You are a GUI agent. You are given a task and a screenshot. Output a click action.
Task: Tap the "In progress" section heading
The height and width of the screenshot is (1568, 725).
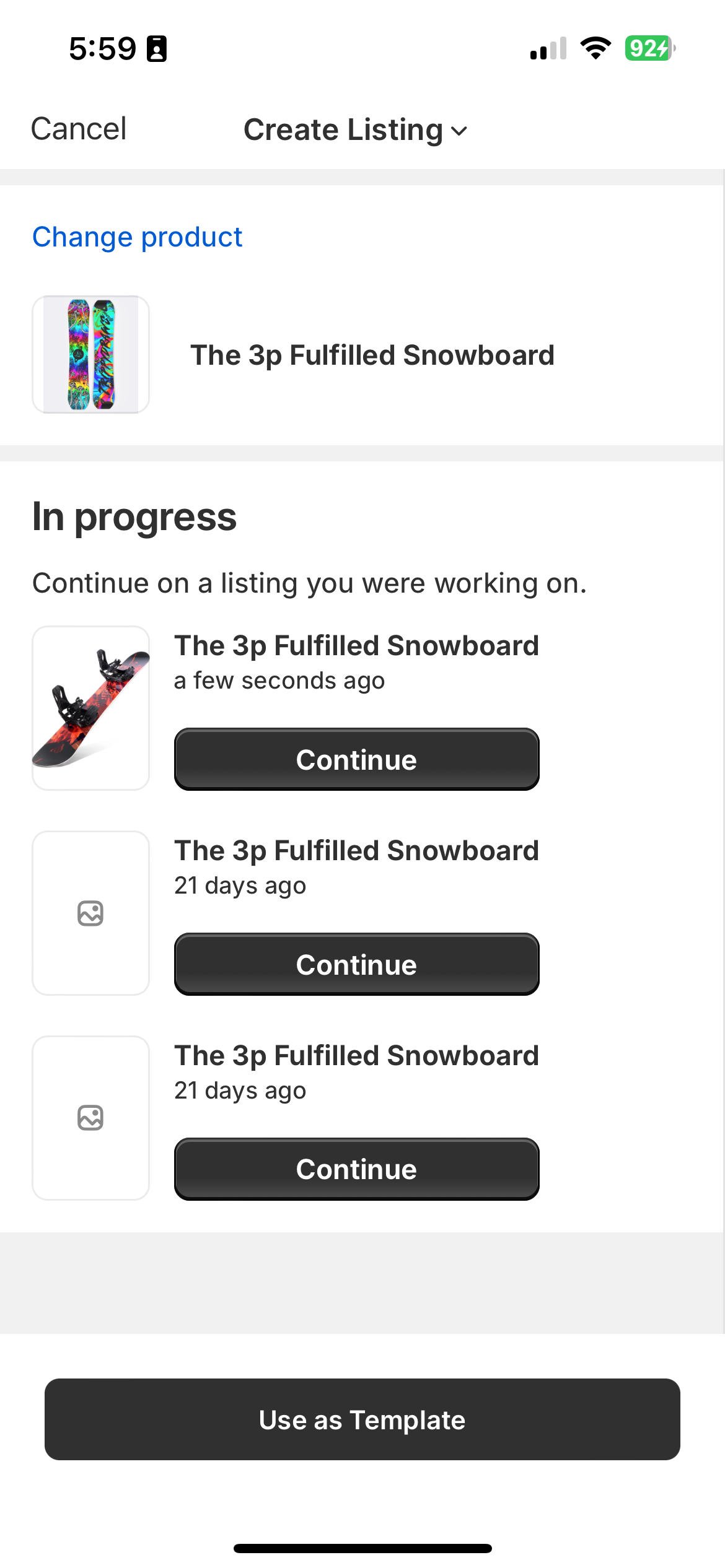134,517
